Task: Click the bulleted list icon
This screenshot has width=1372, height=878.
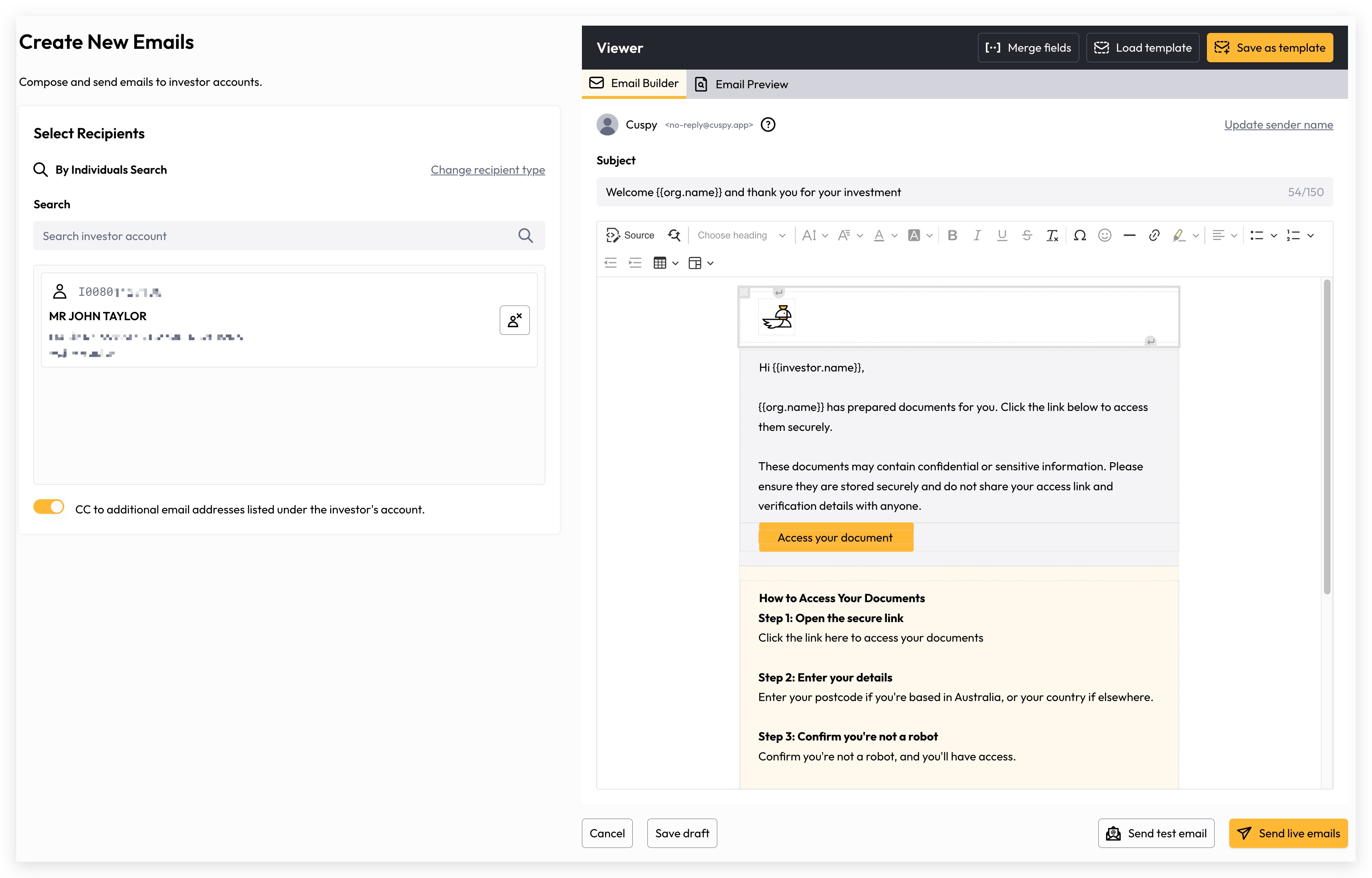Action: tap(1257, 235)
